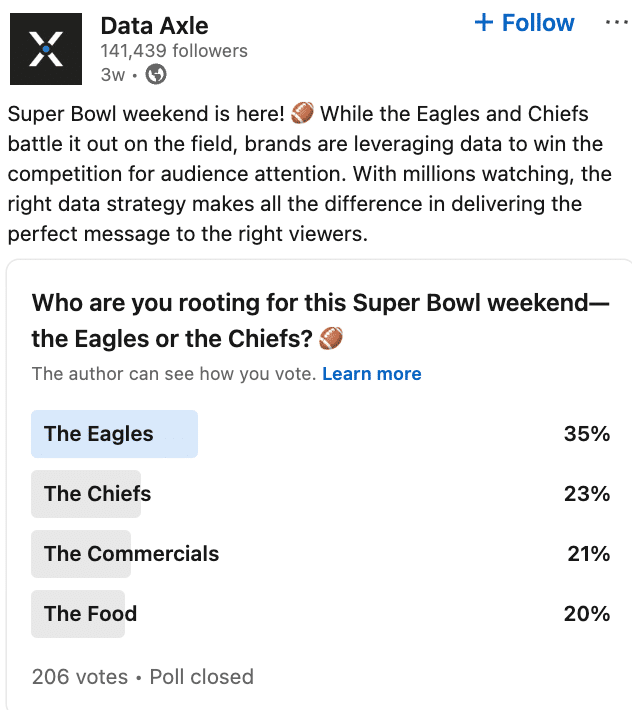Click the football emoji after poll question
This screenshot has height=710, width=632.
click(331, 339)
